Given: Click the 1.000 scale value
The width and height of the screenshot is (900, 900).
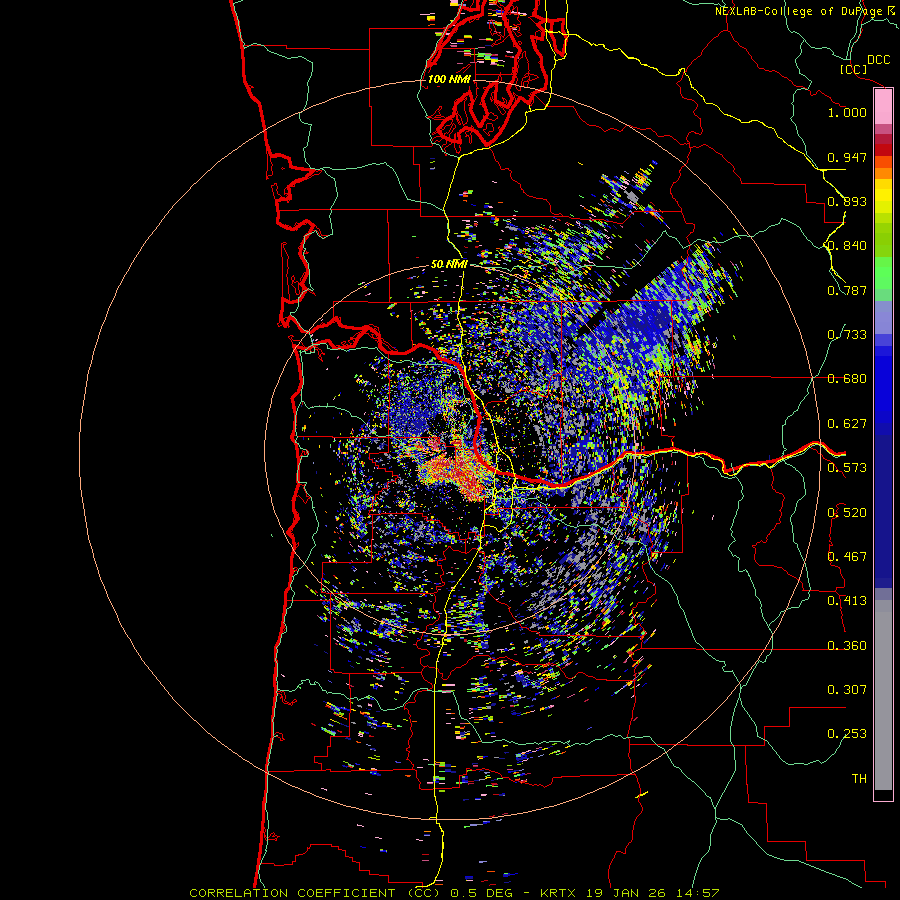Looking at the screenshot, I should point(847,112).
